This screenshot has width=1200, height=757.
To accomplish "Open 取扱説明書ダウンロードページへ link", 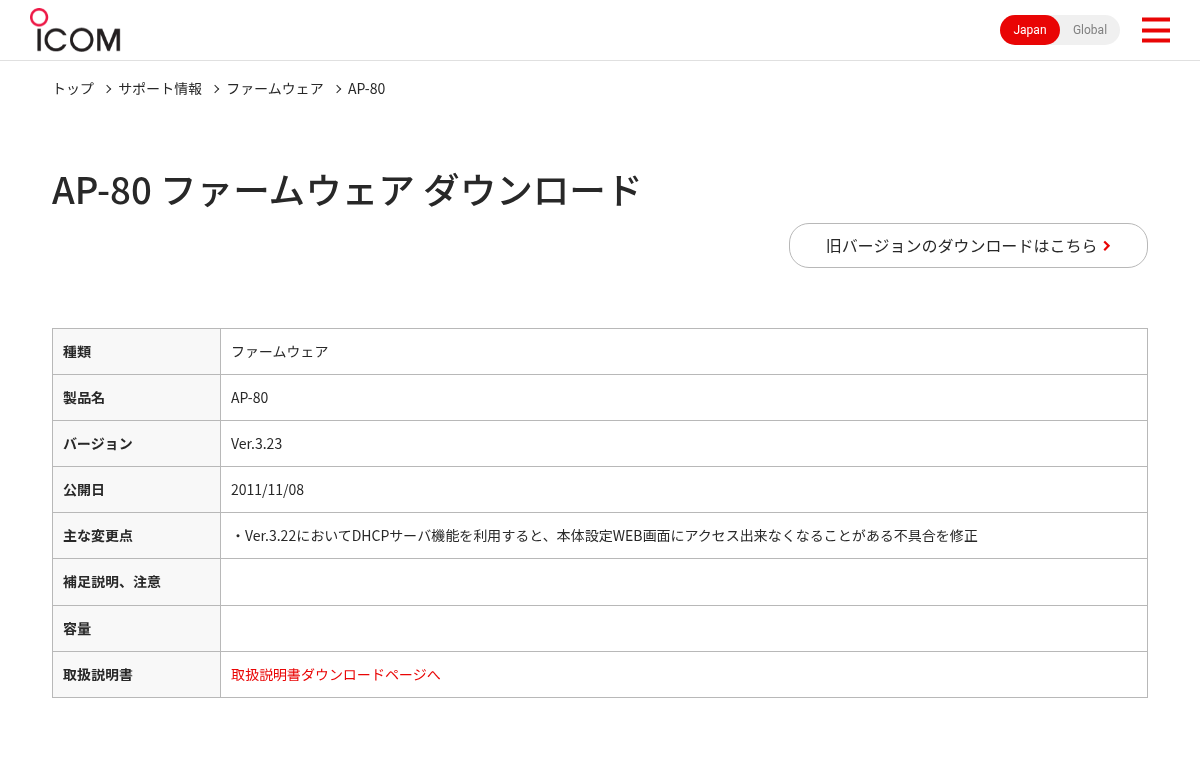I will tap(336, 674).
